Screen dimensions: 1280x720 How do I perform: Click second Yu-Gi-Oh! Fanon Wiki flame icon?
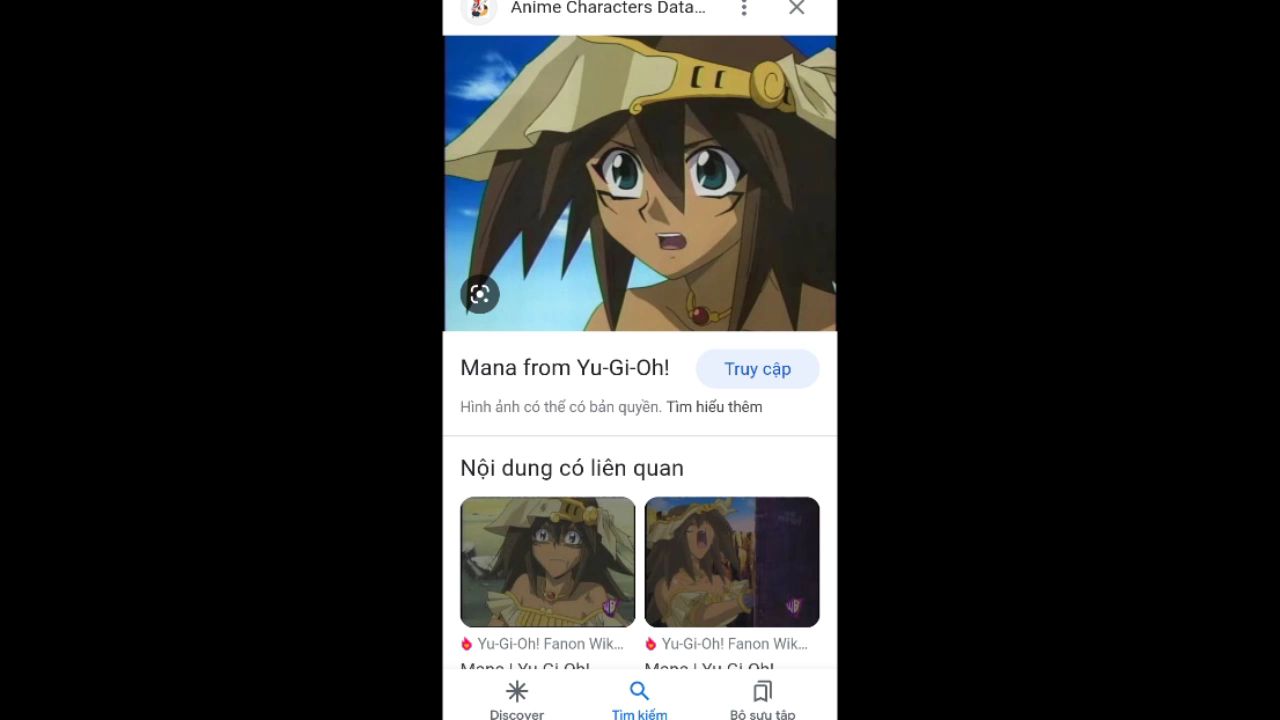click(x=651, y=644)
